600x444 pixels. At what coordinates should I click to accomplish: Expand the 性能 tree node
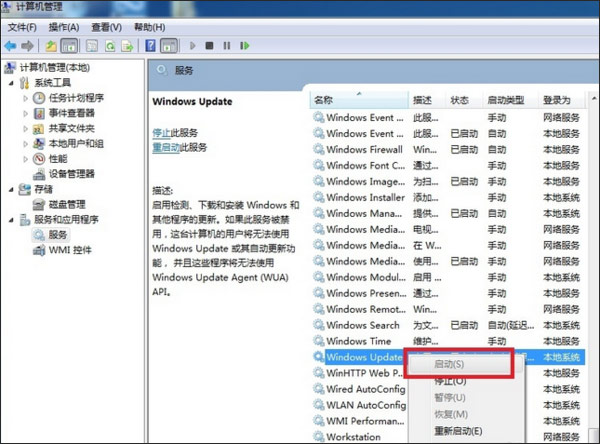pos(25,159)
